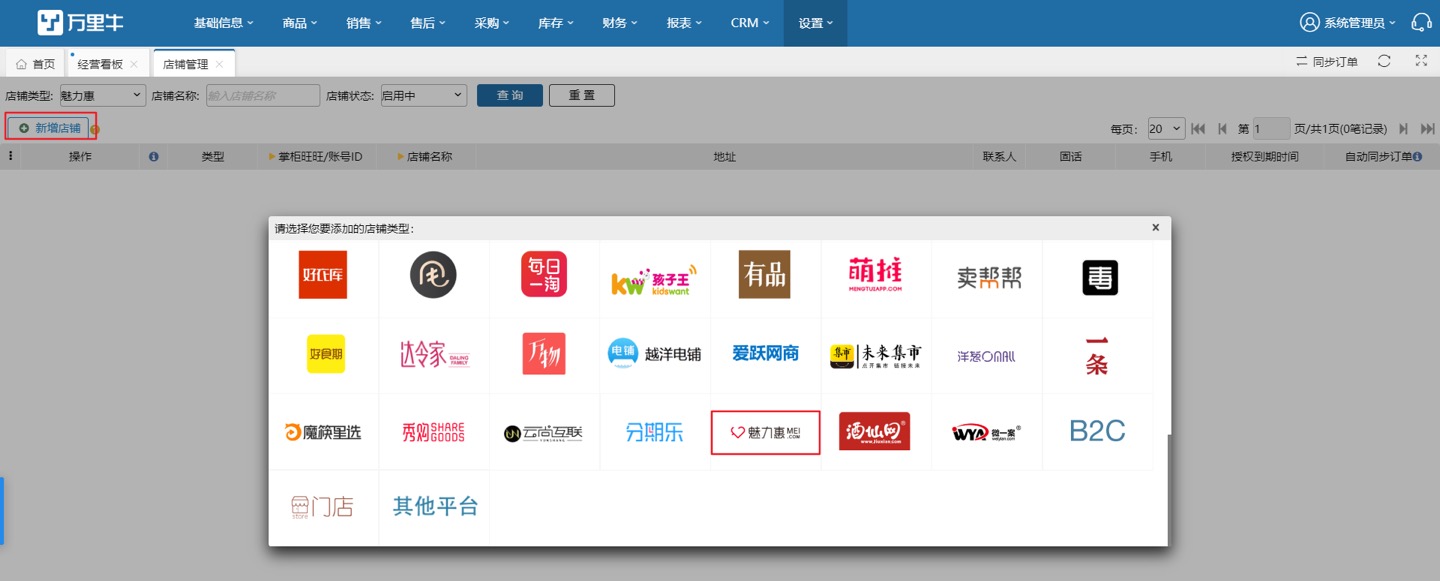Close the 经营看板 tab
Image resolution: width=1440 pixels, height=581 pixels.
(x=134, y=64)
